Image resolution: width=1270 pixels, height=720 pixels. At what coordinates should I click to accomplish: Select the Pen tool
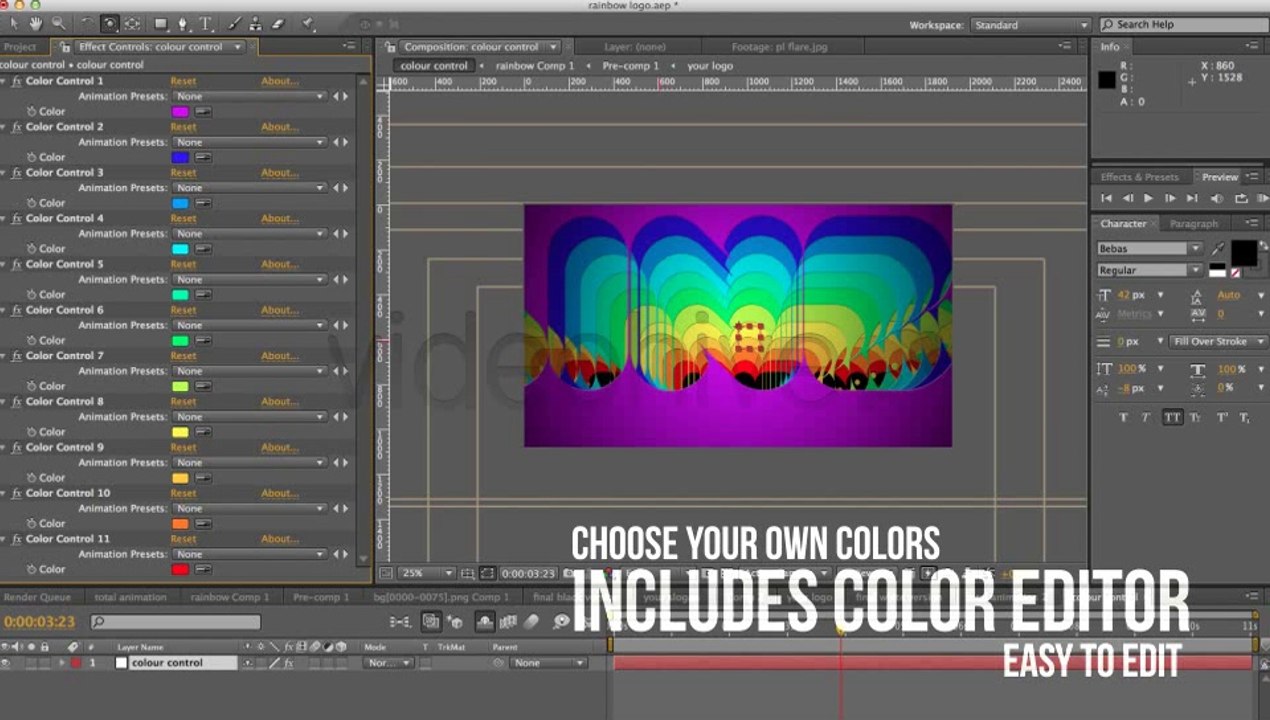pos(183,23)
